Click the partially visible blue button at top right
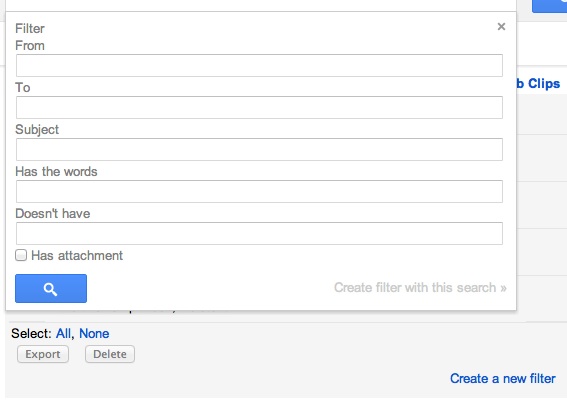 [549, 6]
